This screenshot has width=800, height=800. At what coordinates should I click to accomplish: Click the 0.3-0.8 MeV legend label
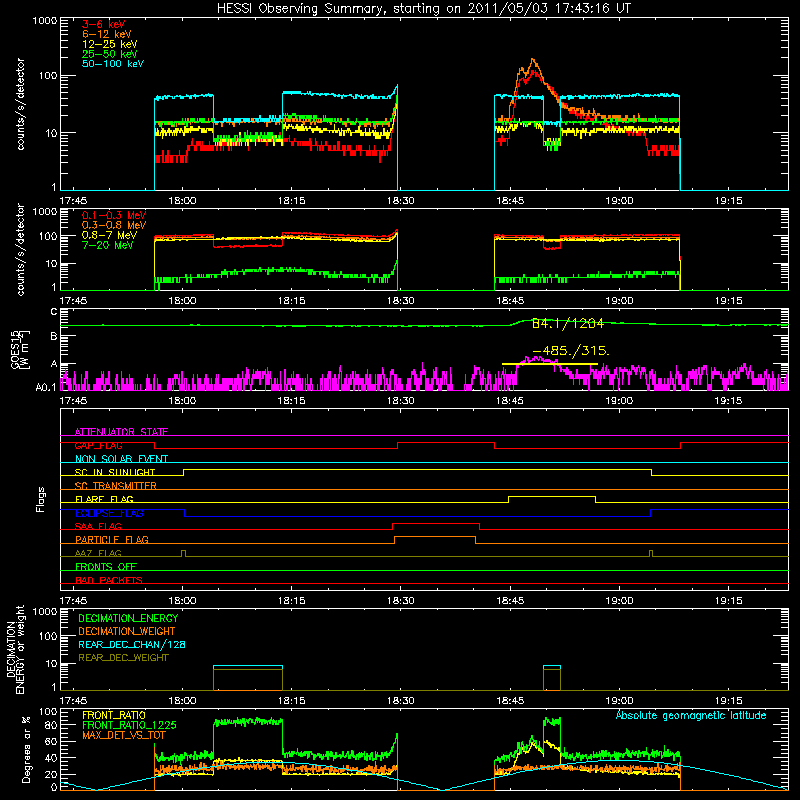click(114, 225)
